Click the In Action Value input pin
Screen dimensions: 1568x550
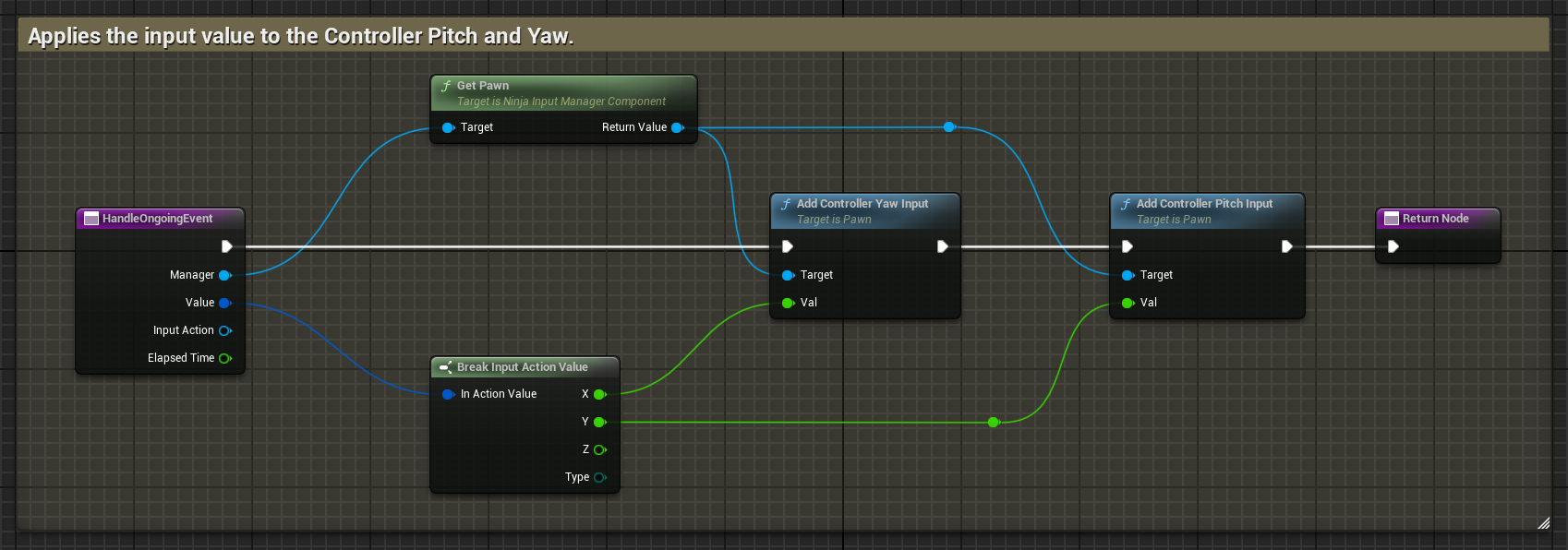pos(448,394)
